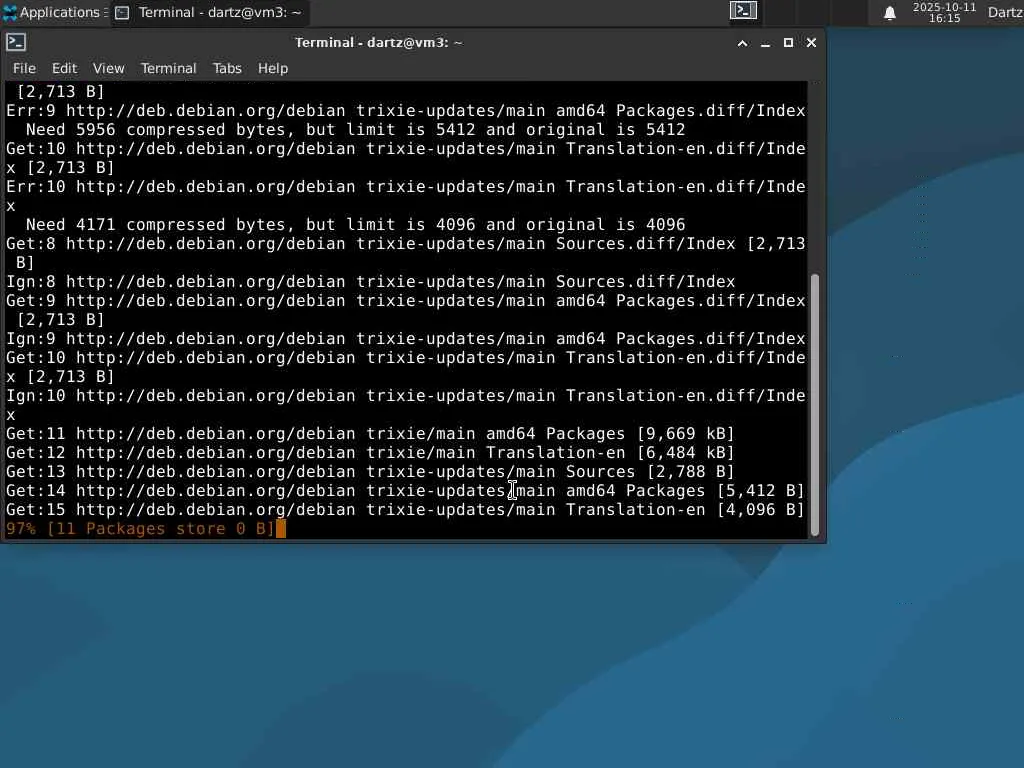Click the 'Get:15' Translation-en line
This screenshot has width=1024, height=768.
[405, 509]
